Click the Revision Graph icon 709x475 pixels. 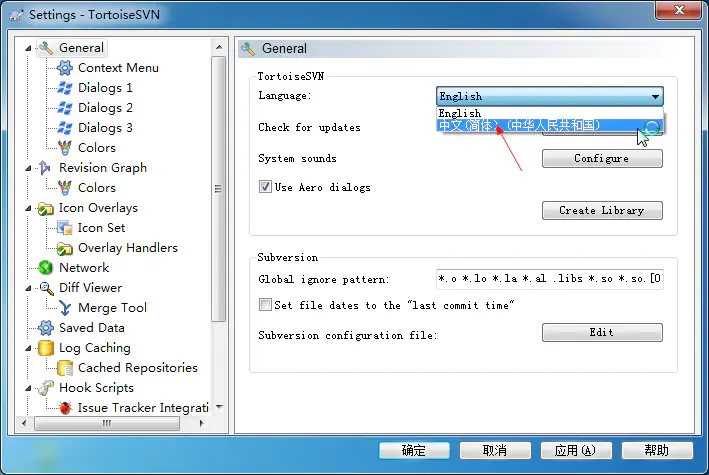pyautogui.click(x=45, y=168)
